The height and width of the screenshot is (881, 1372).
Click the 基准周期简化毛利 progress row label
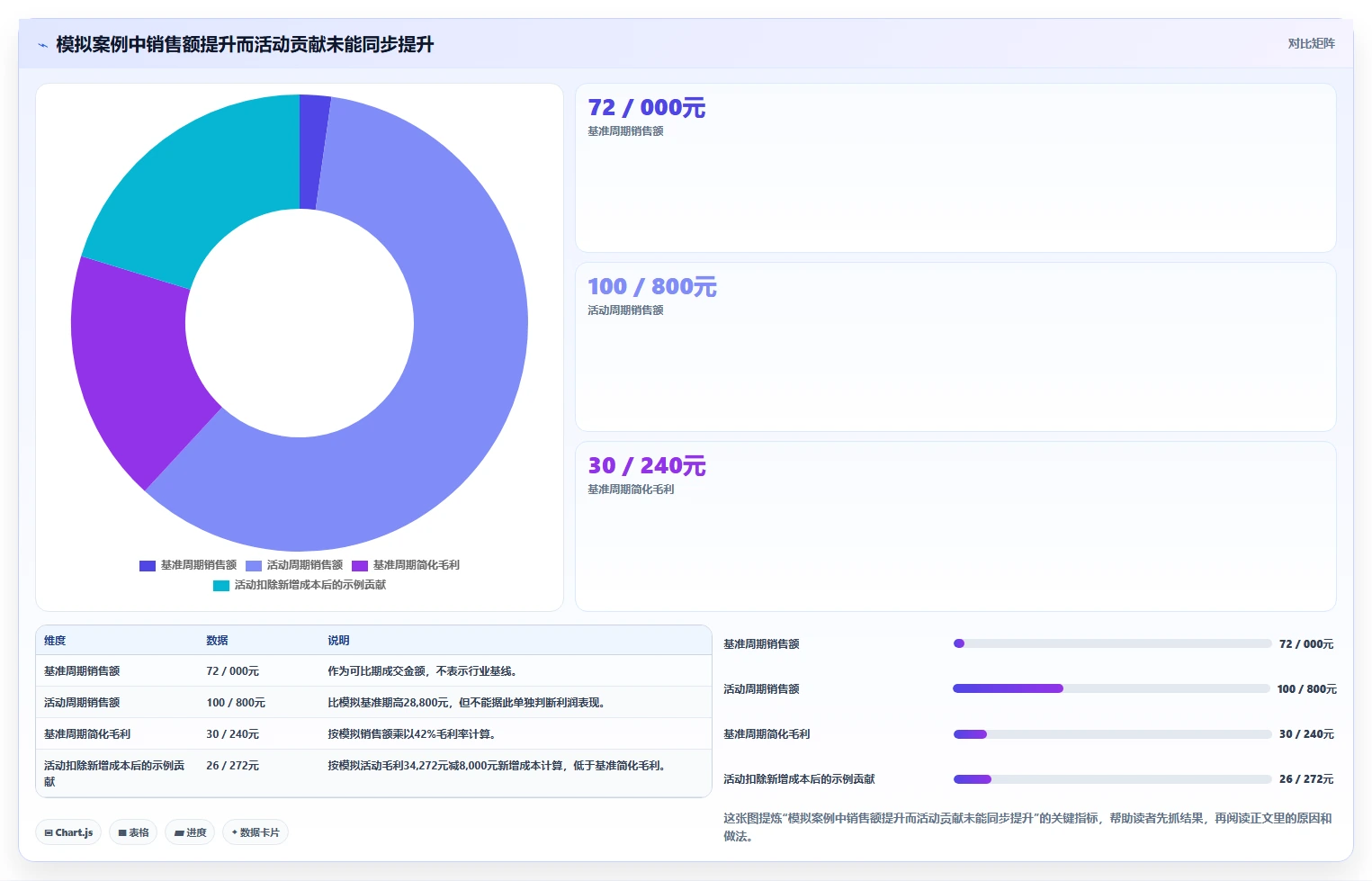point(767,734)
